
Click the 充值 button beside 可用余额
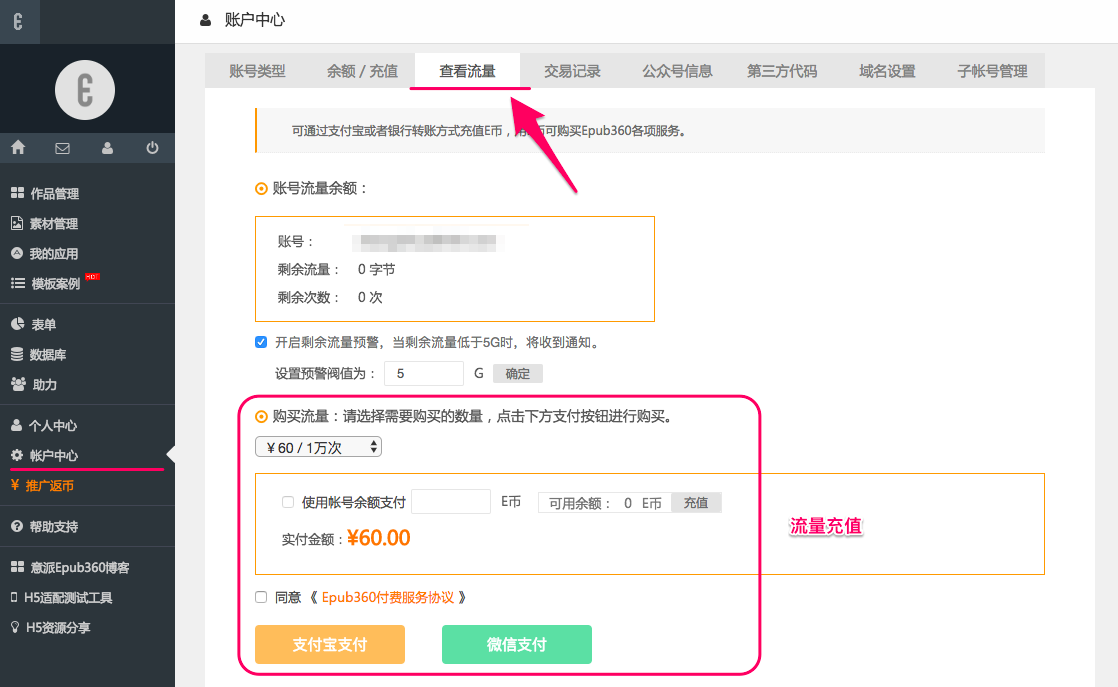pos(696,503)
